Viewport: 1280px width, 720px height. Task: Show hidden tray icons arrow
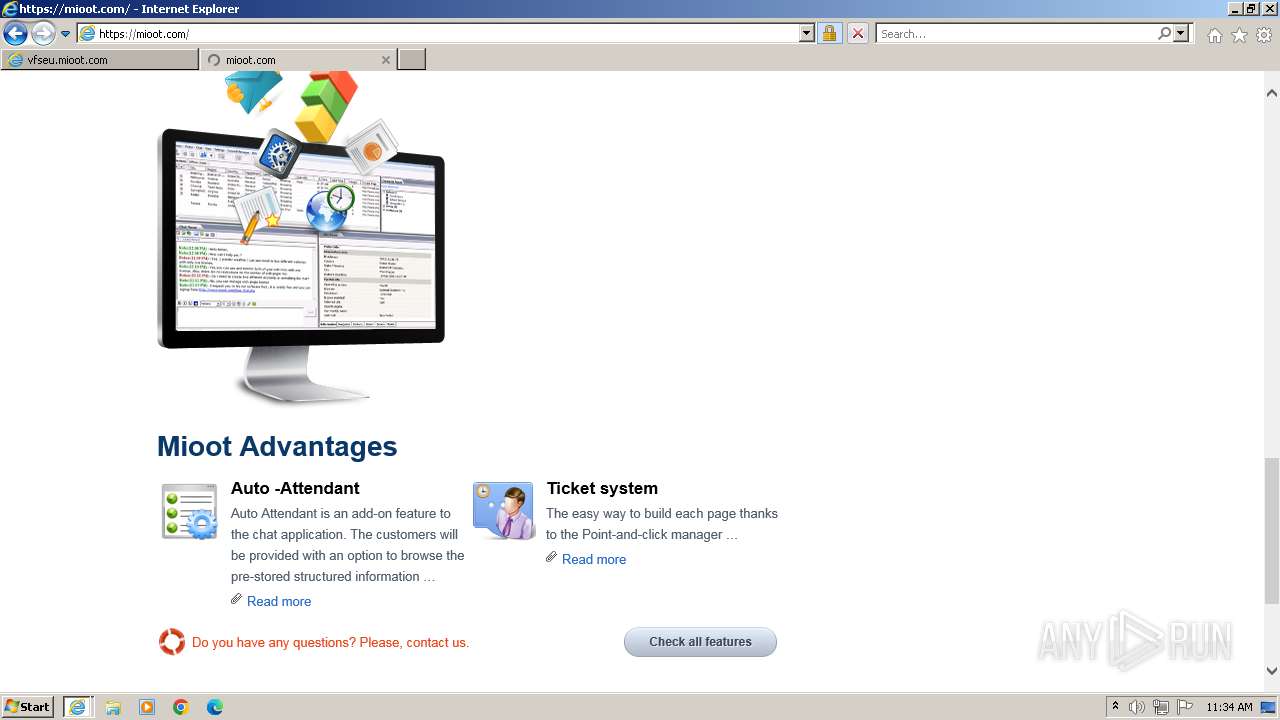pos(1115,707)
